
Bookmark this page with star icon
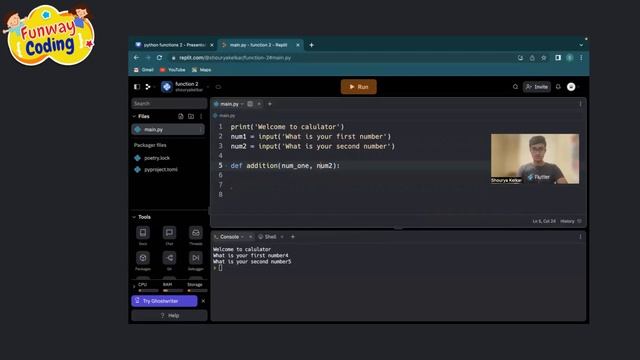(x=544, y=58)
